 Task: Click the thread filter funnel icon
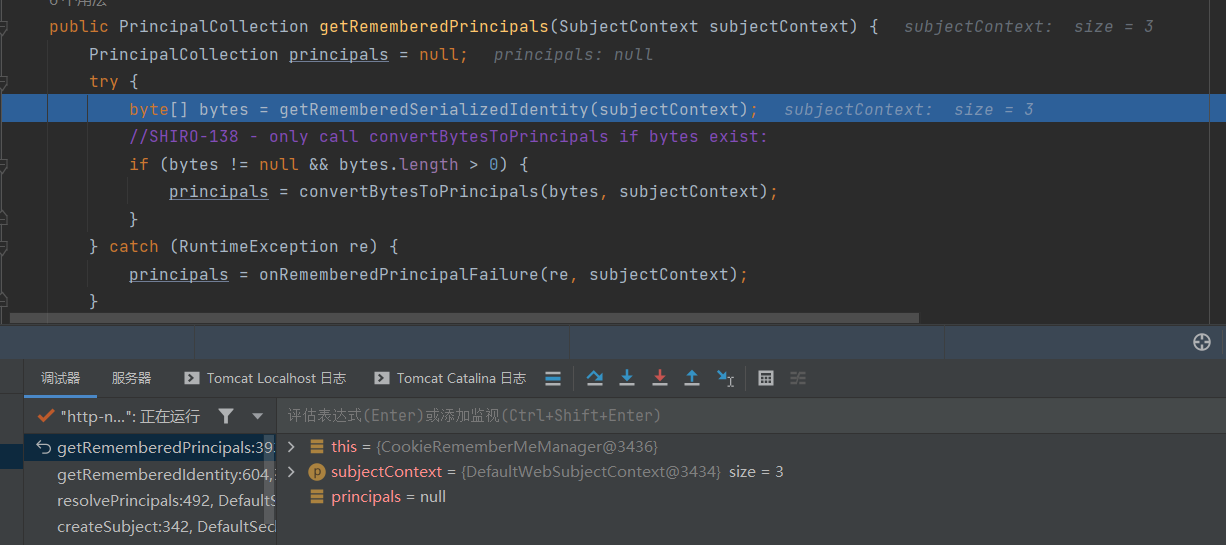[226, 416]
